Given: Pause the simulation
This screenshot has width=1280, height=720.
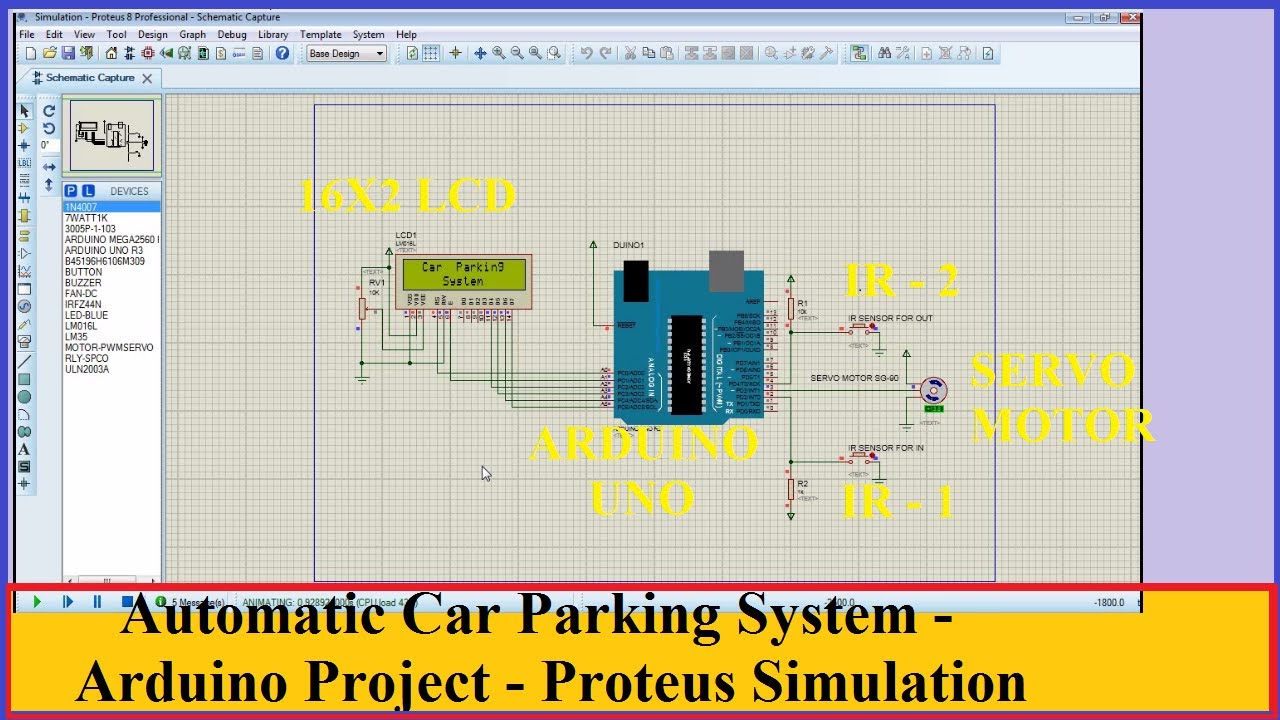Looking at the screenshot, I should pyautogui.click(x=97, y=602).
